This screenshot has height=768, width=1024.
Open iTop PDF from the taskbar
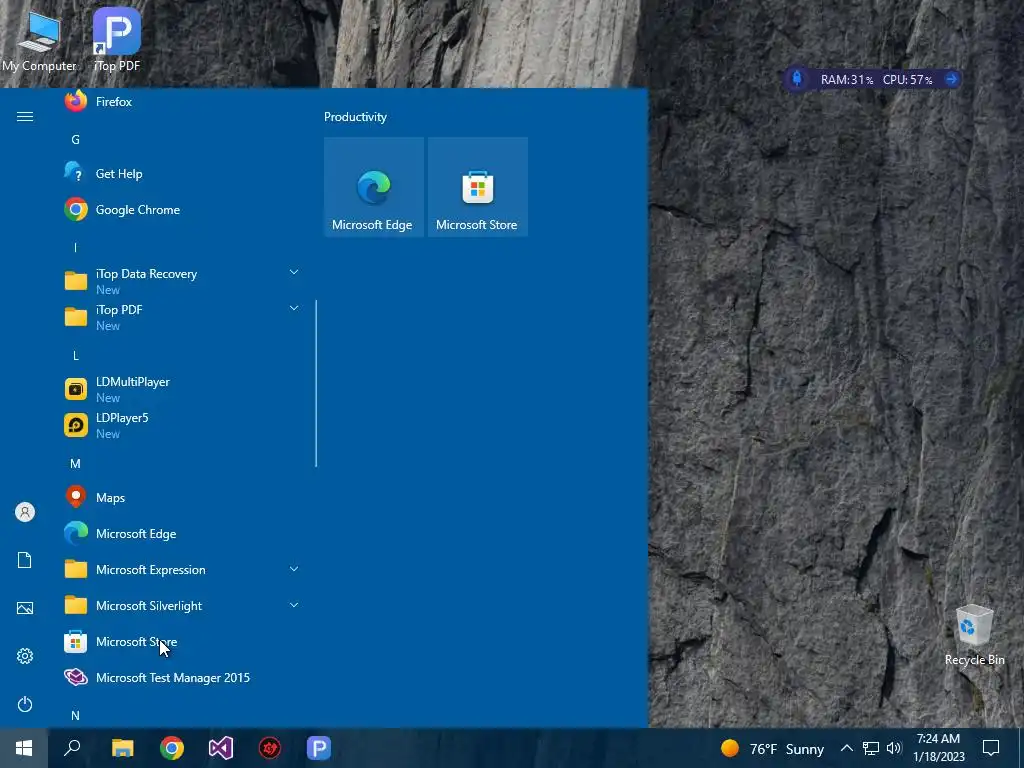coord(319,748)
